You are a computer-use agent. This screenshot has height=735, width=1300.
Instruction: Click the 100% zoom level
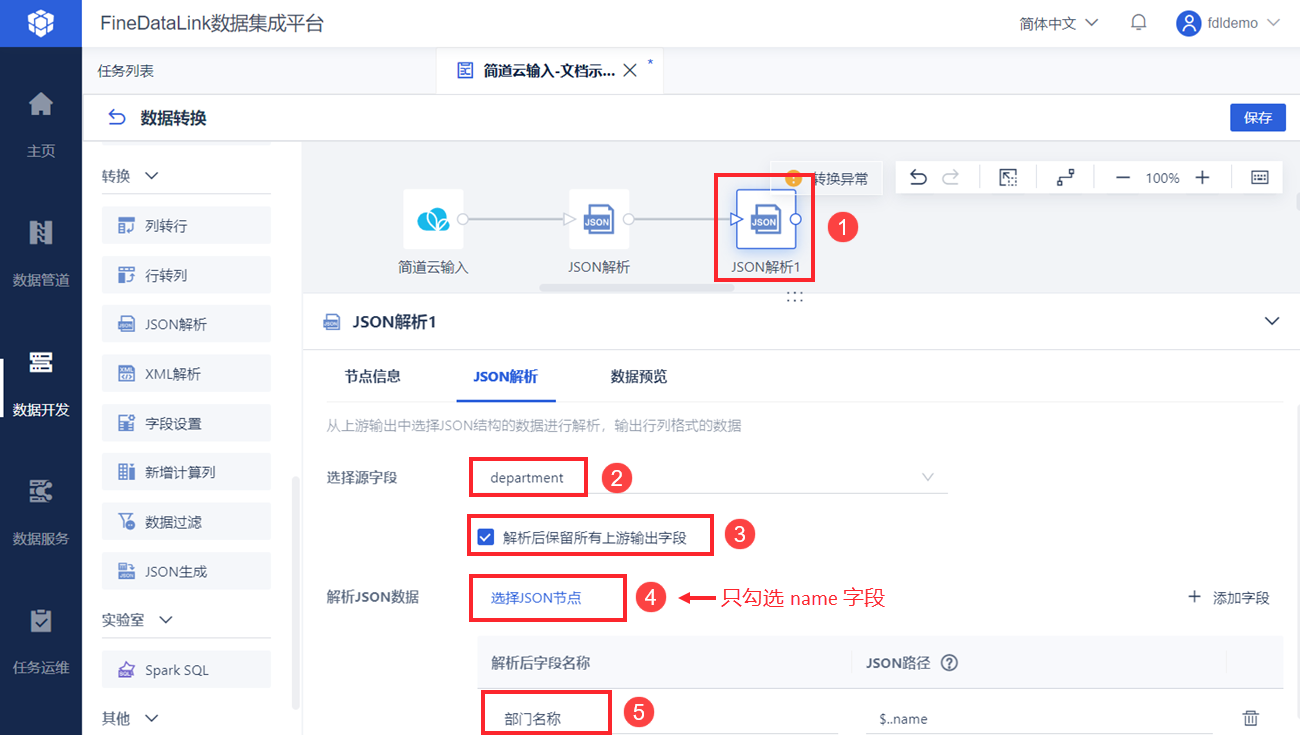click(x=1162, y=178)
